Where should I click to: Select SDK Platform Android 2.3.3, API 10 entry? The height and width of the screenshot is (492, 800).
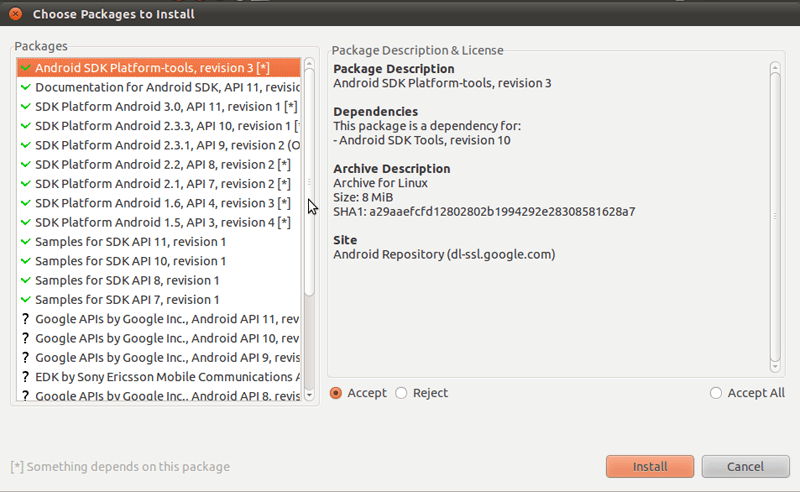coord(159,126)
